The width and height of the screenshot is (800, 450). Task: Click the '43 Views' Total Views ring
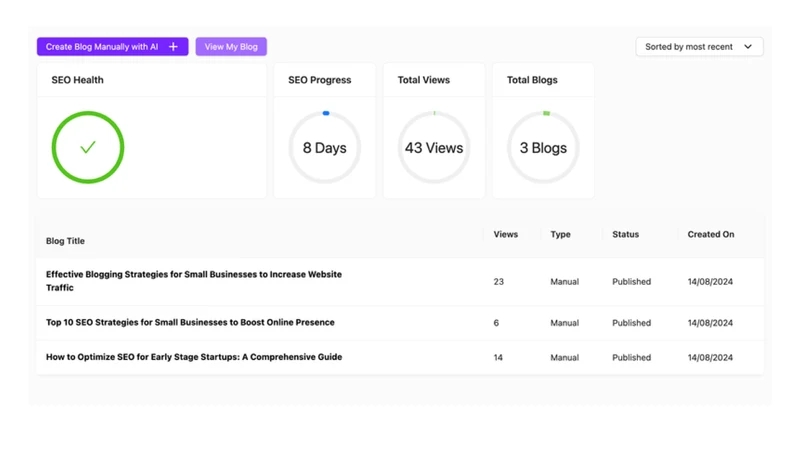[x=434, y=147]
